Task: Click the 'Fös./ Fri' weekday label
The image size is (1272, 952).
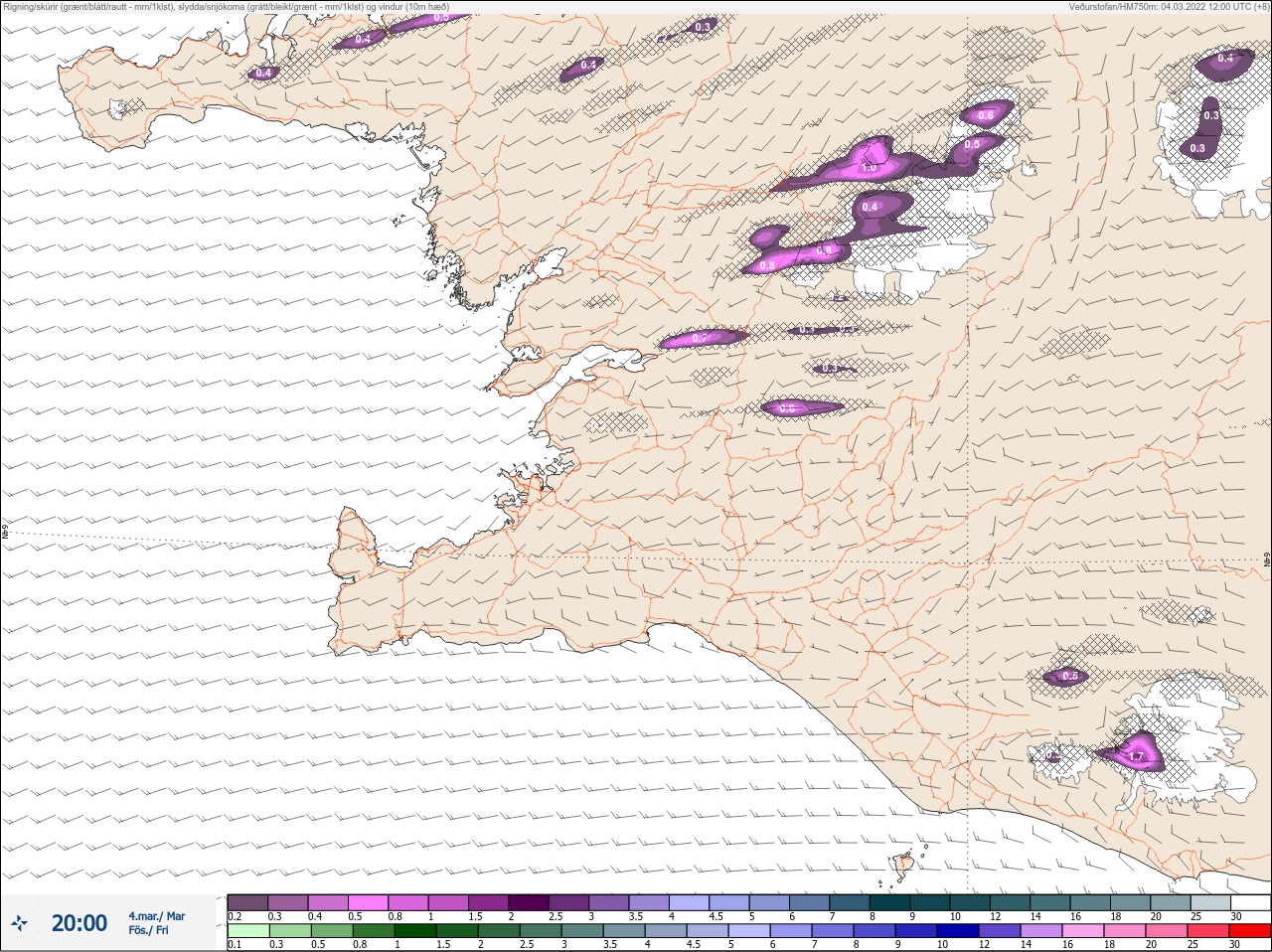Action: [x=148, y=930]
